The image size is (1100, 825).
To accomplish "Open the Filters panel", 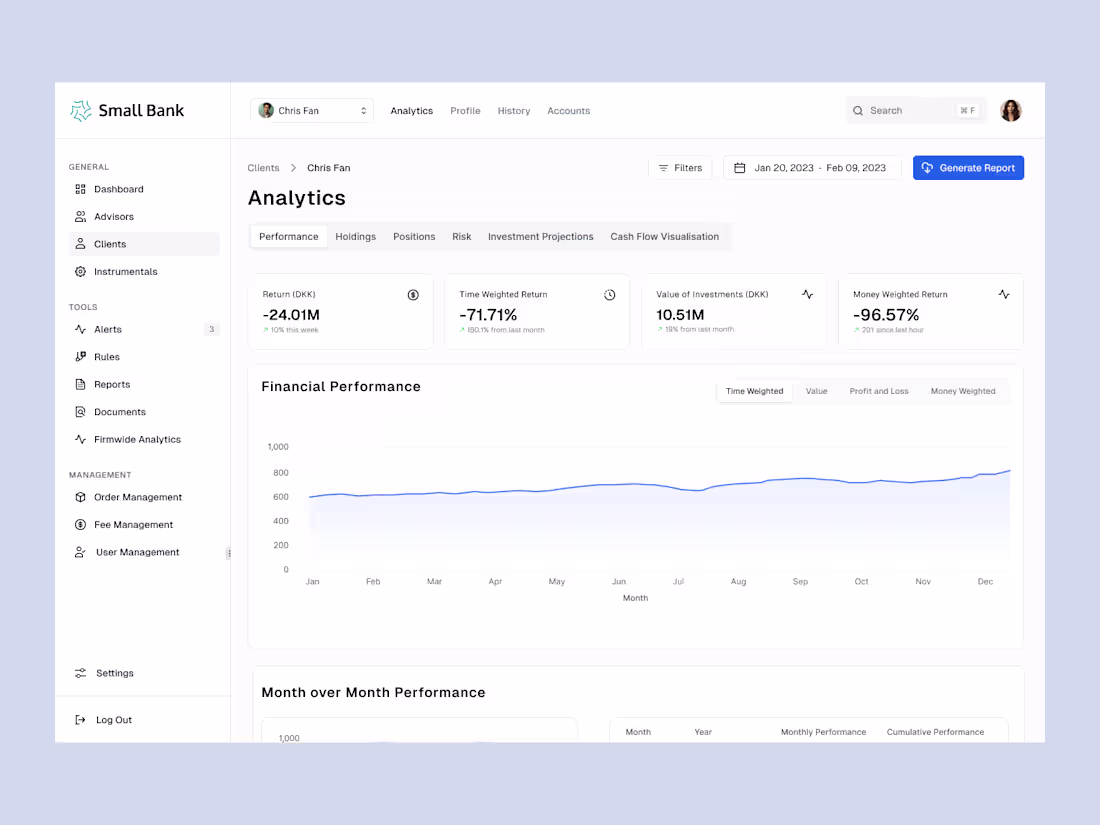I will pos(681,167).
